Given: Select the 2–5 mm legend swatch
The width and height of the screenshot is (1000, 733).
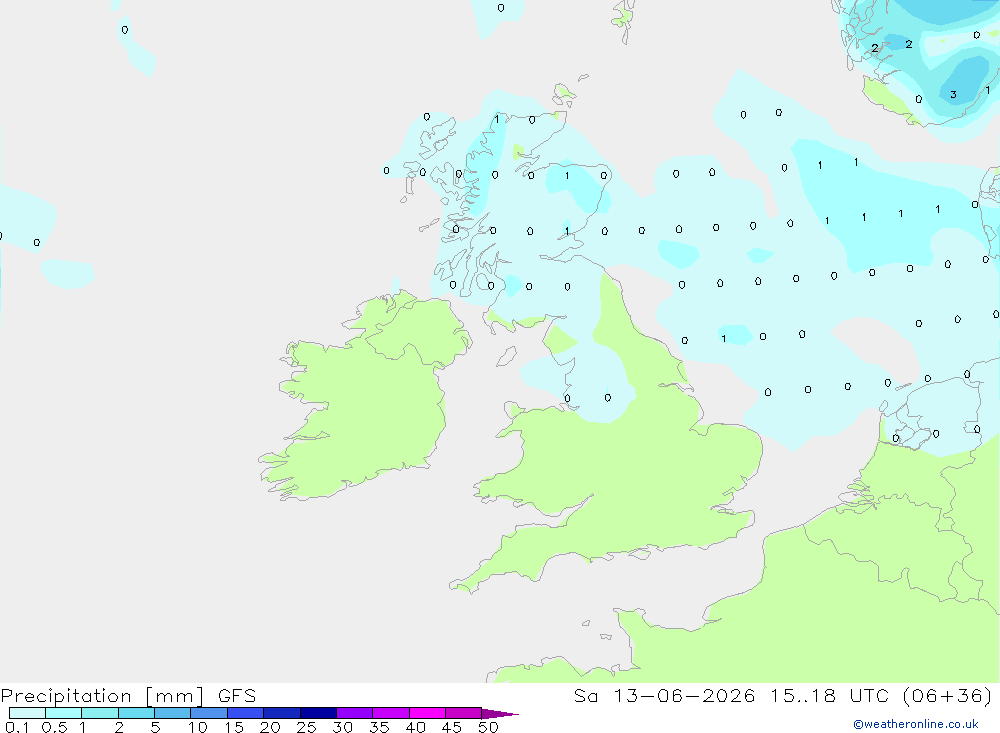Looking at the screenshot, I should tap(136, 713).
